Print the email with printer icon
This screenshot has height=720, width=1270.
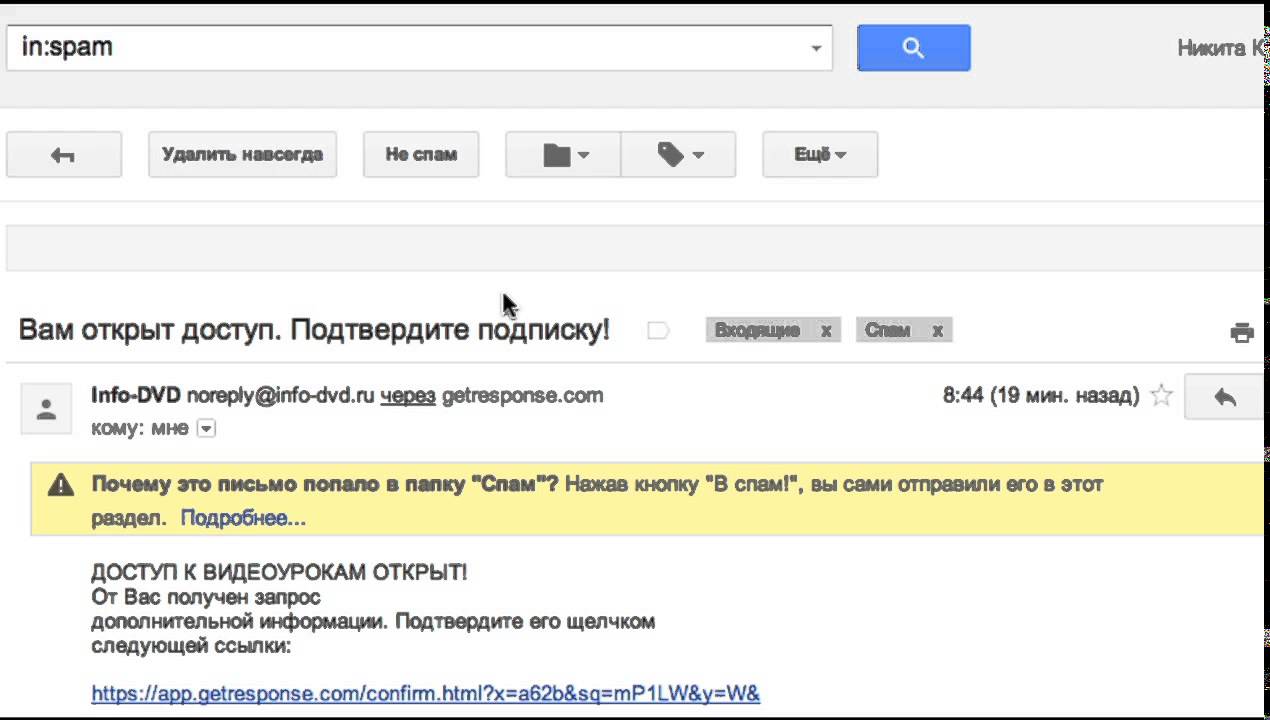1242,333
